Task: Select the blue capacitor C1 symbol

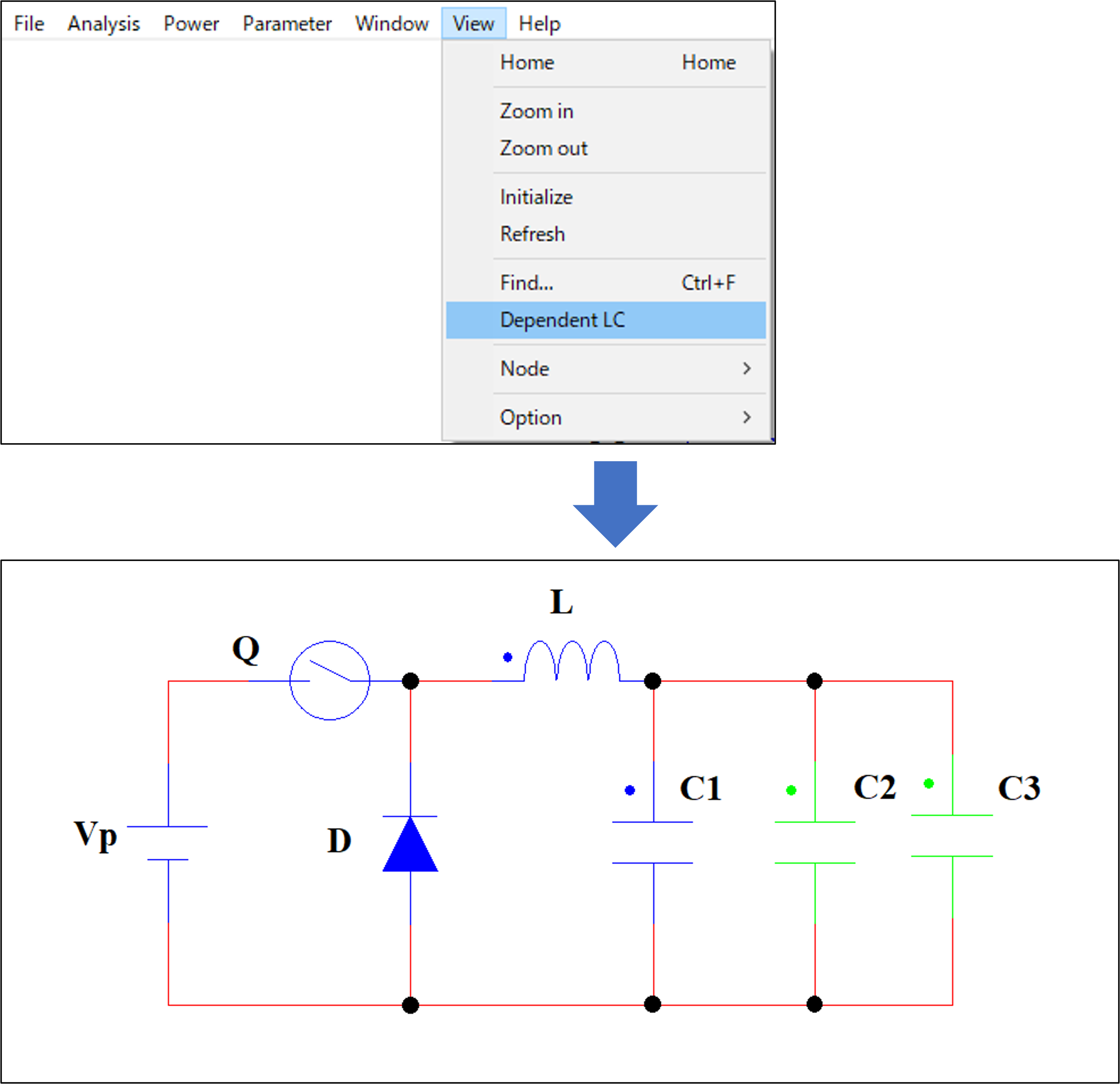Action: point(653,842)
